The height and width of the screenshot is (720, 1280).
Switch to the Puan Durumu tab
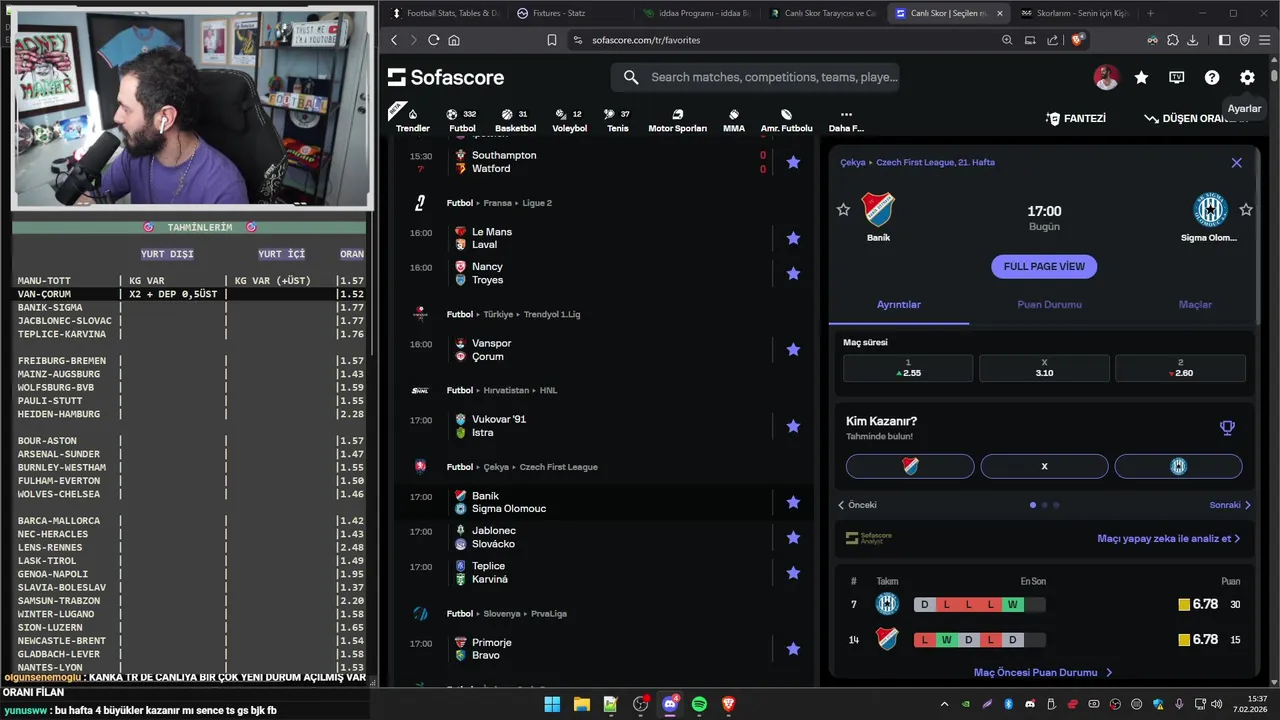(1049, 304)
